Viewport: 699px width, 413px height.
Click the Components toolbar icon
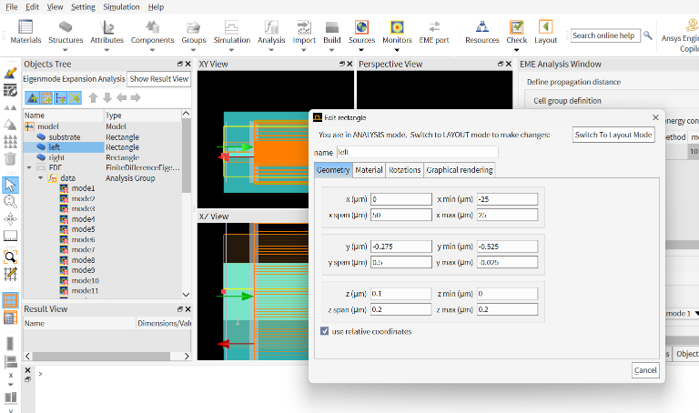(x=152, y=27)
